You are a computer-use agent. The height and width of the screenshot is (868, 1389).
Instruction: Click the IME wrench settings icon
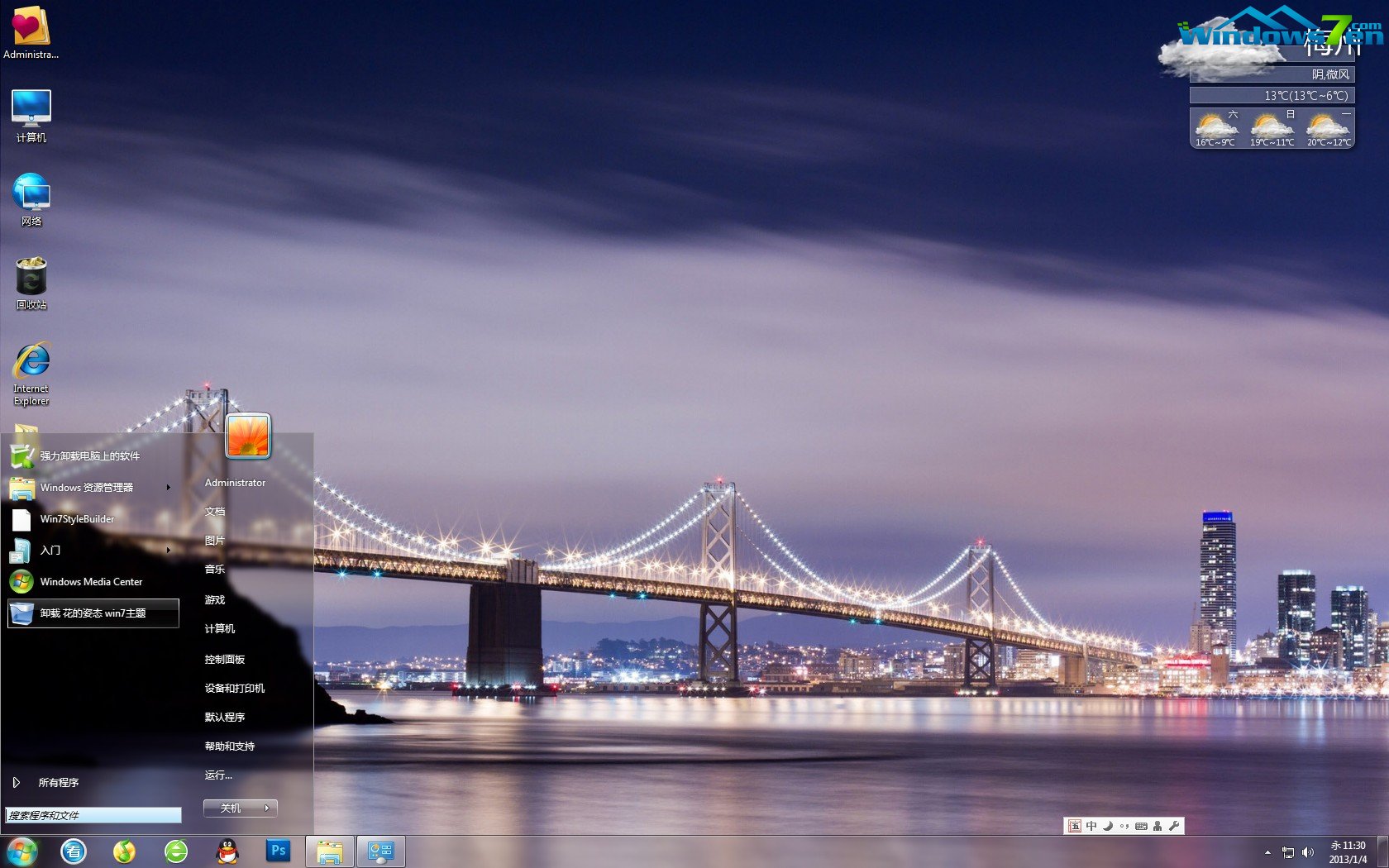[x=1174, y=826]
